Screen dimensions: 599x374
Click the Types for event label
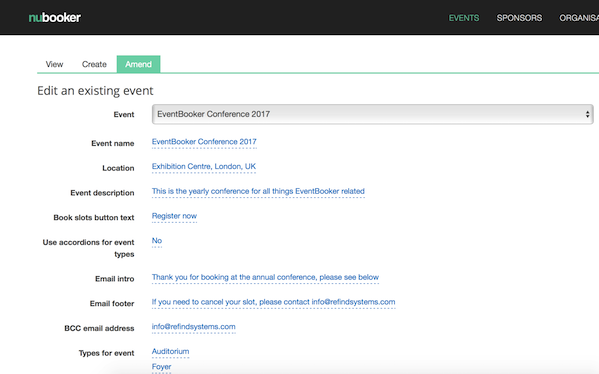(106, 353)
